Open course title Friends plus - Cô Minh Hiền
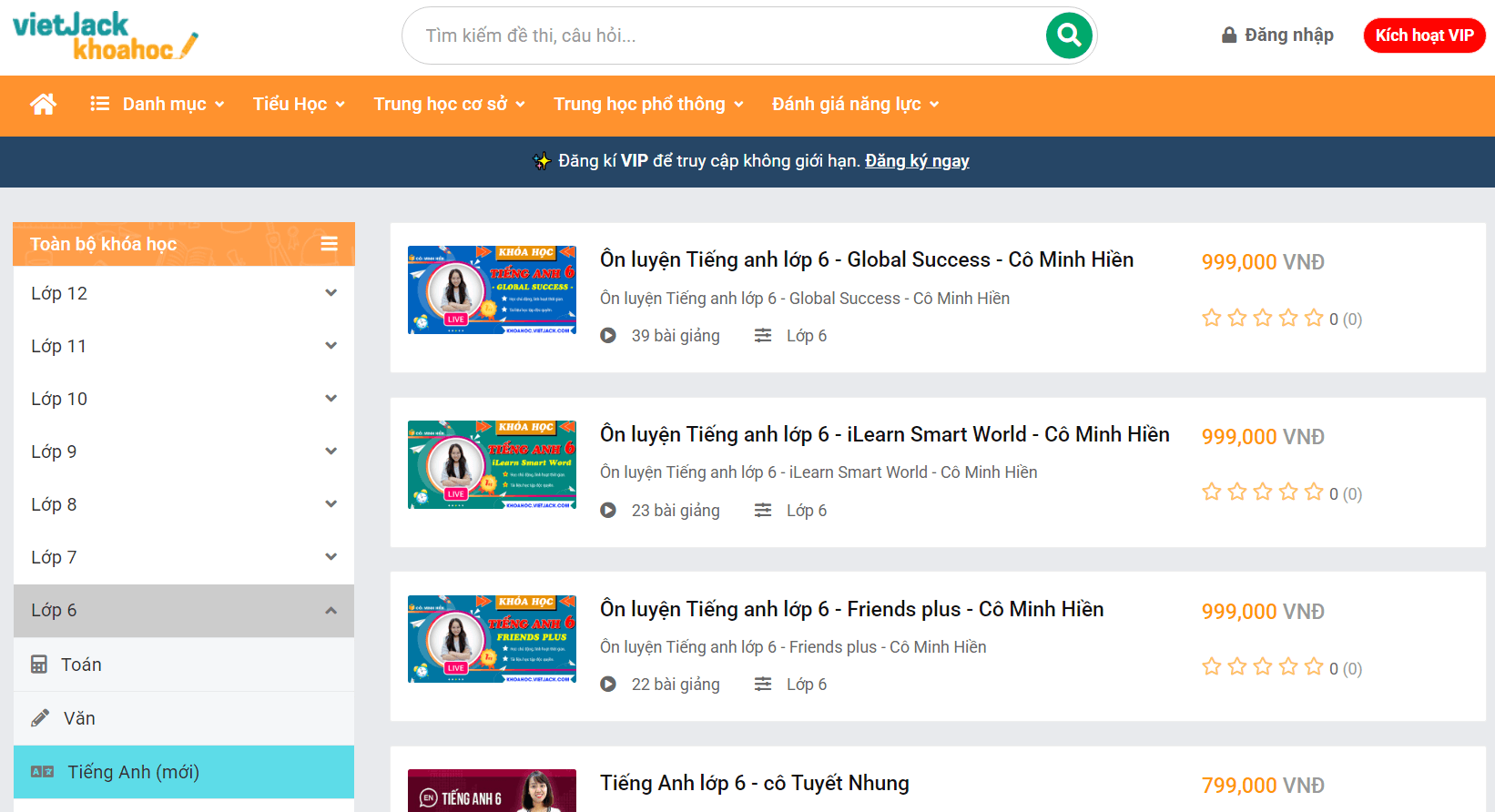Screen dimensions: 1495x812 [852, 609]
